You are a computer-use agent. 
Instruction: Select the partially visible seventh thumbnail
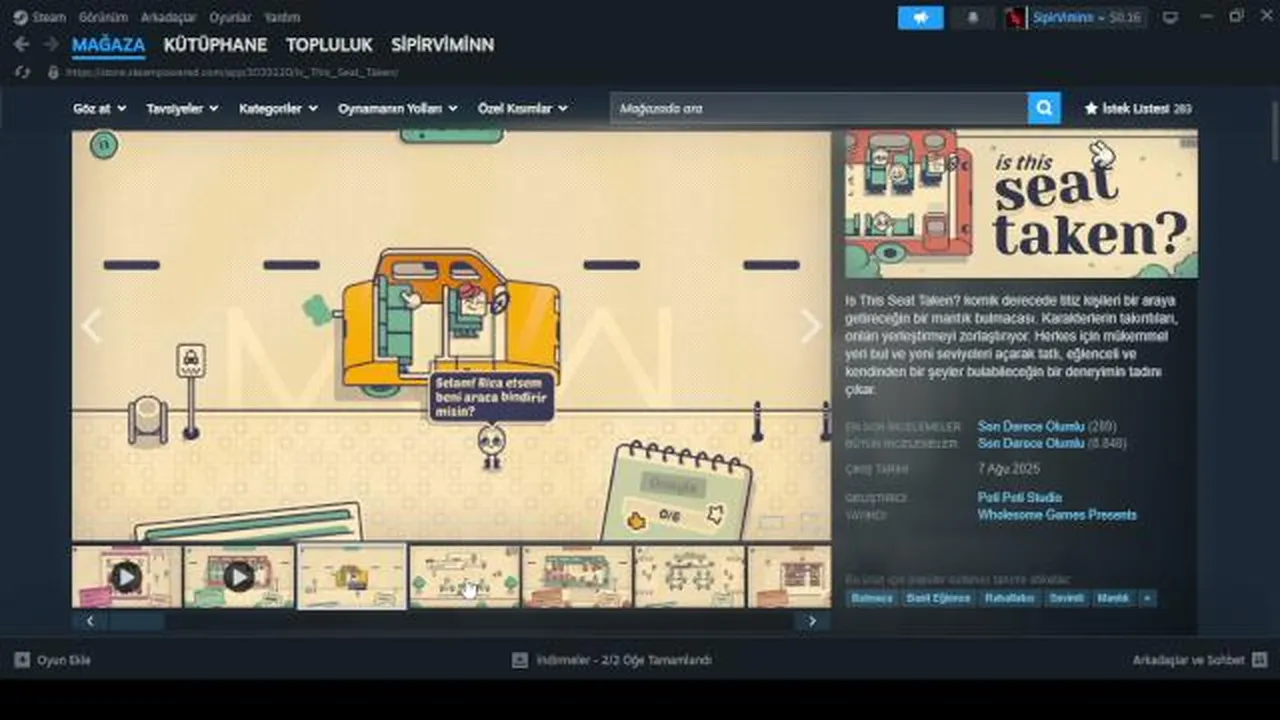pos(790,576)
